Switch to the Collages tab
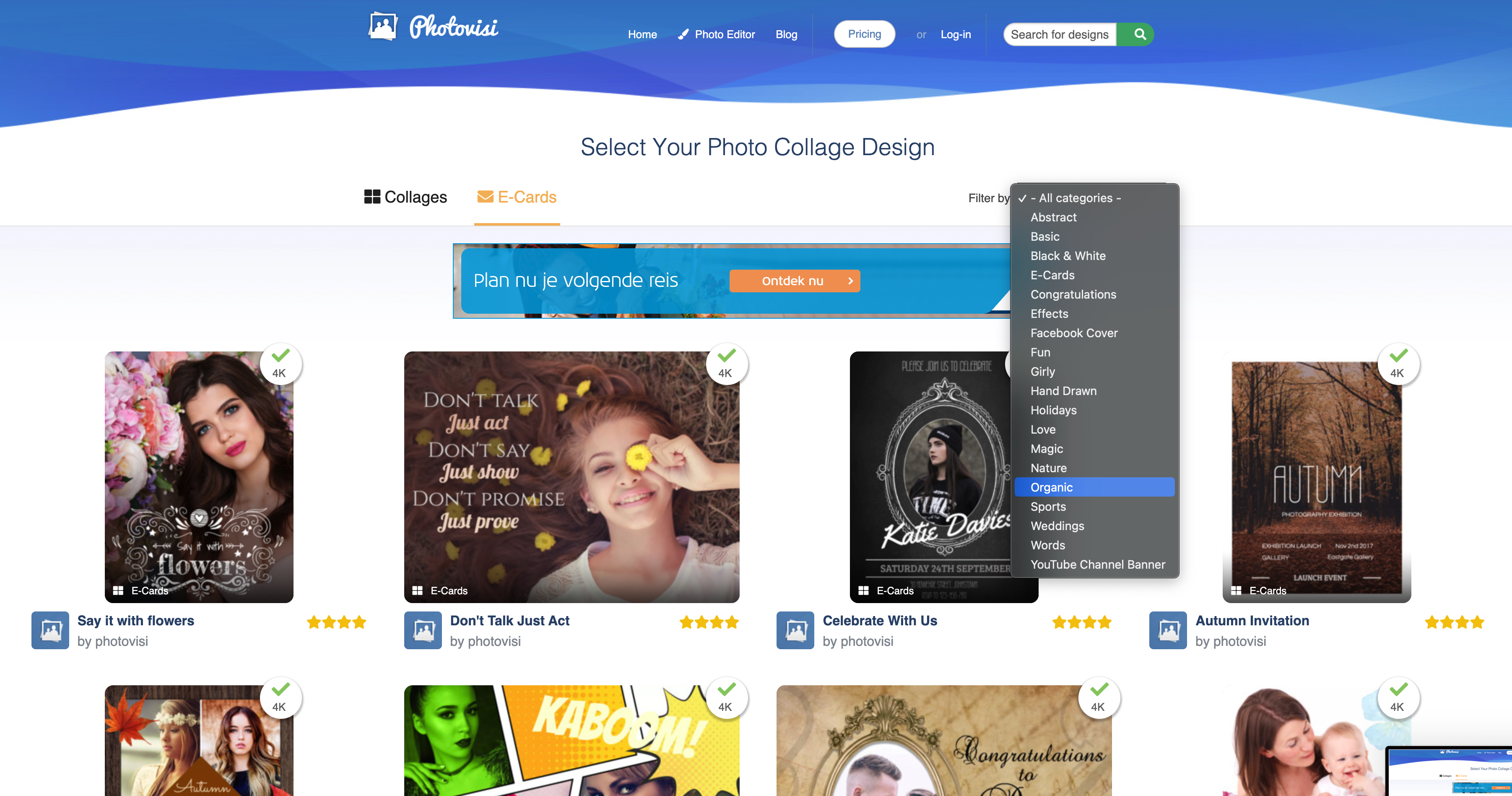The height and width of the screenshot is (796, 1512). click(x=405, y=197)
